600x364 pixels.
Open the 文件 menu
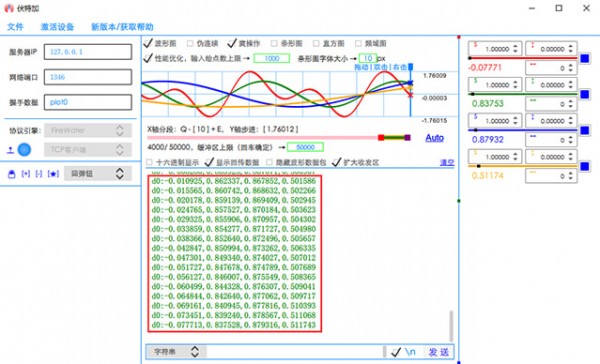tap(15, 27)
